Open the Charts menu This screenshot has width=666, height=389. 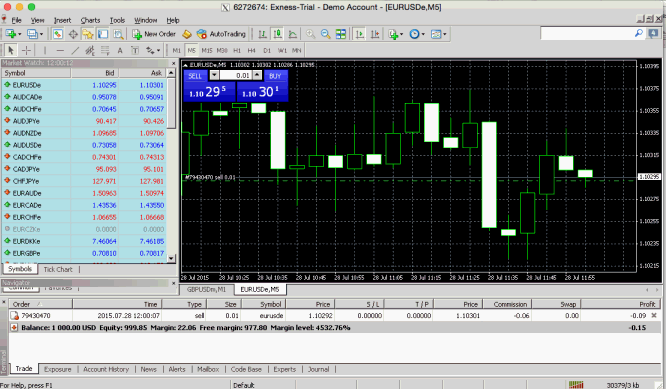pos(90,20)
